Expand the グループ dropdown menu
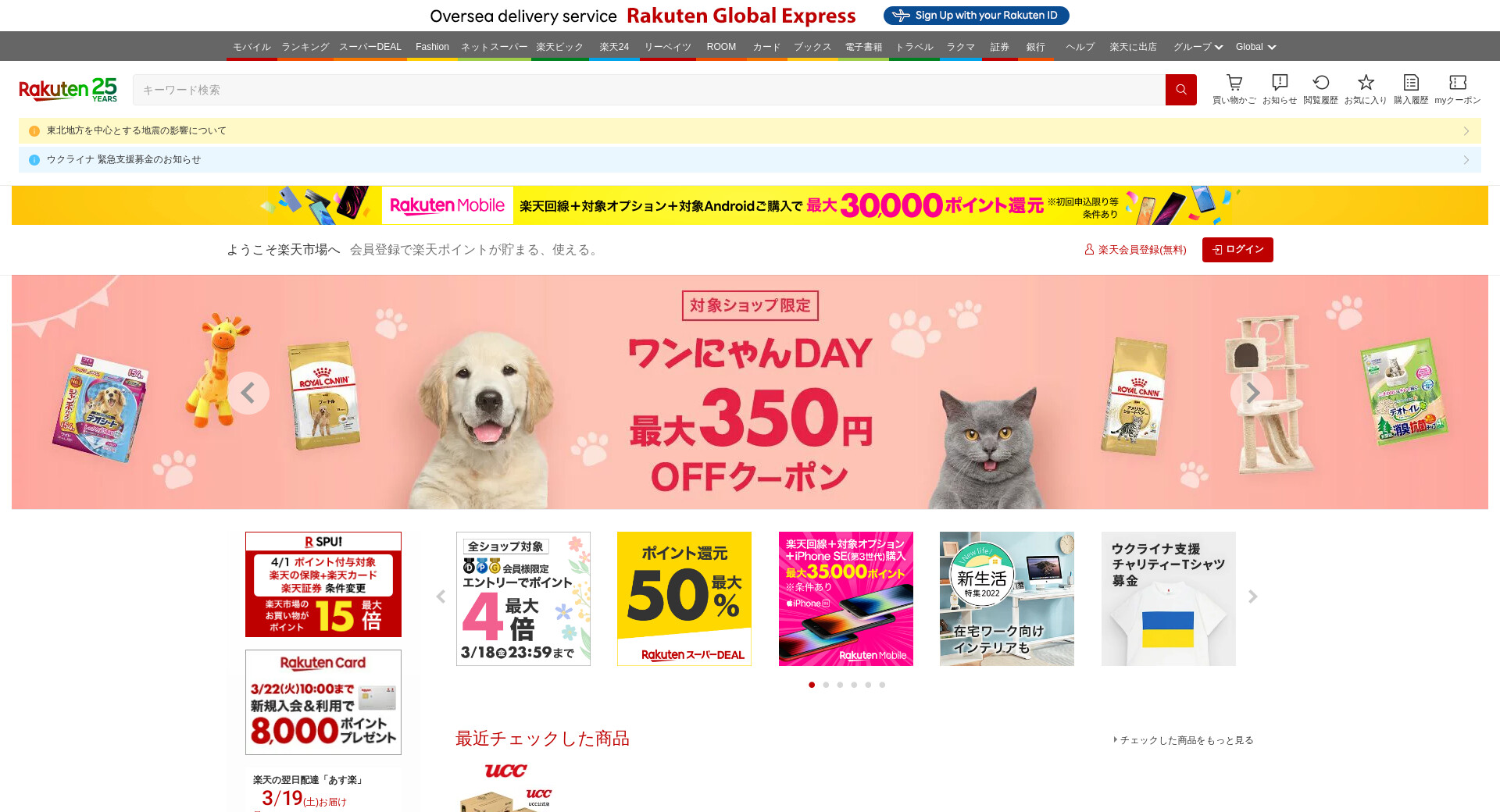The height and width of the screenshot is (812, 1500). click(1198, 47)
